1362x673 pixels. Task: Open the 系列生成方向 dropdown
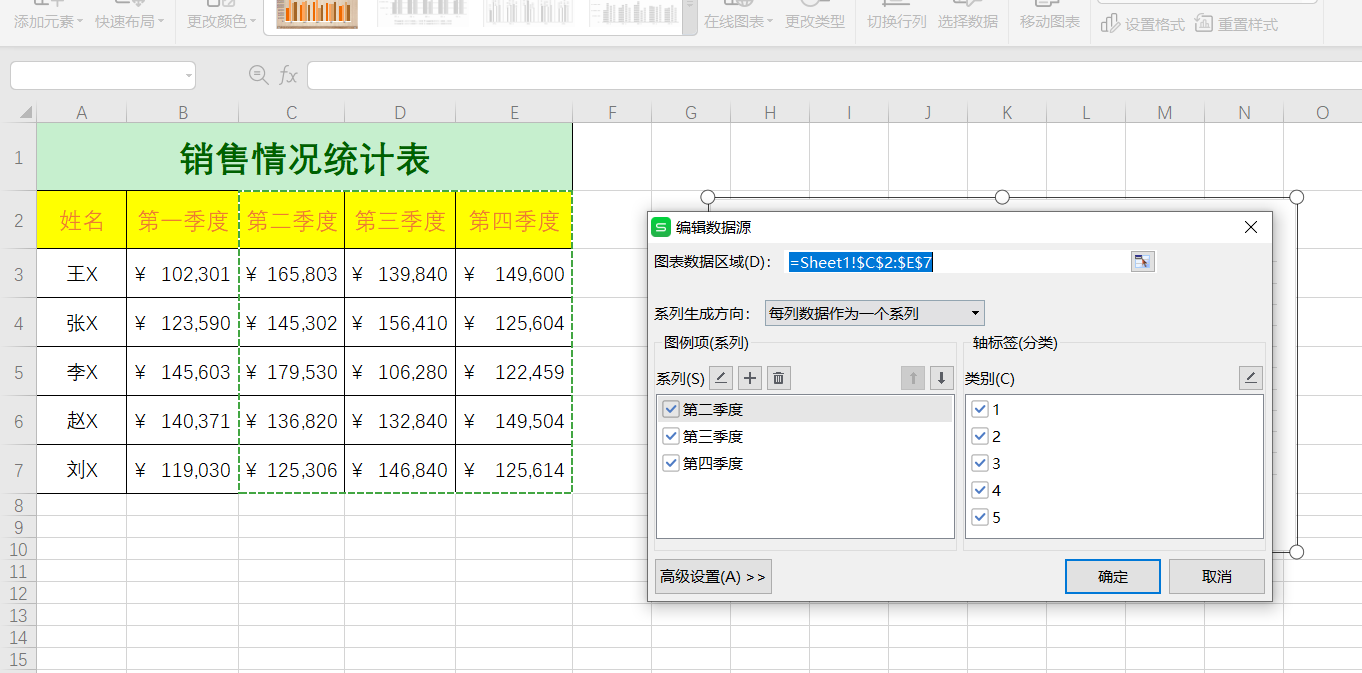[874, 313]
